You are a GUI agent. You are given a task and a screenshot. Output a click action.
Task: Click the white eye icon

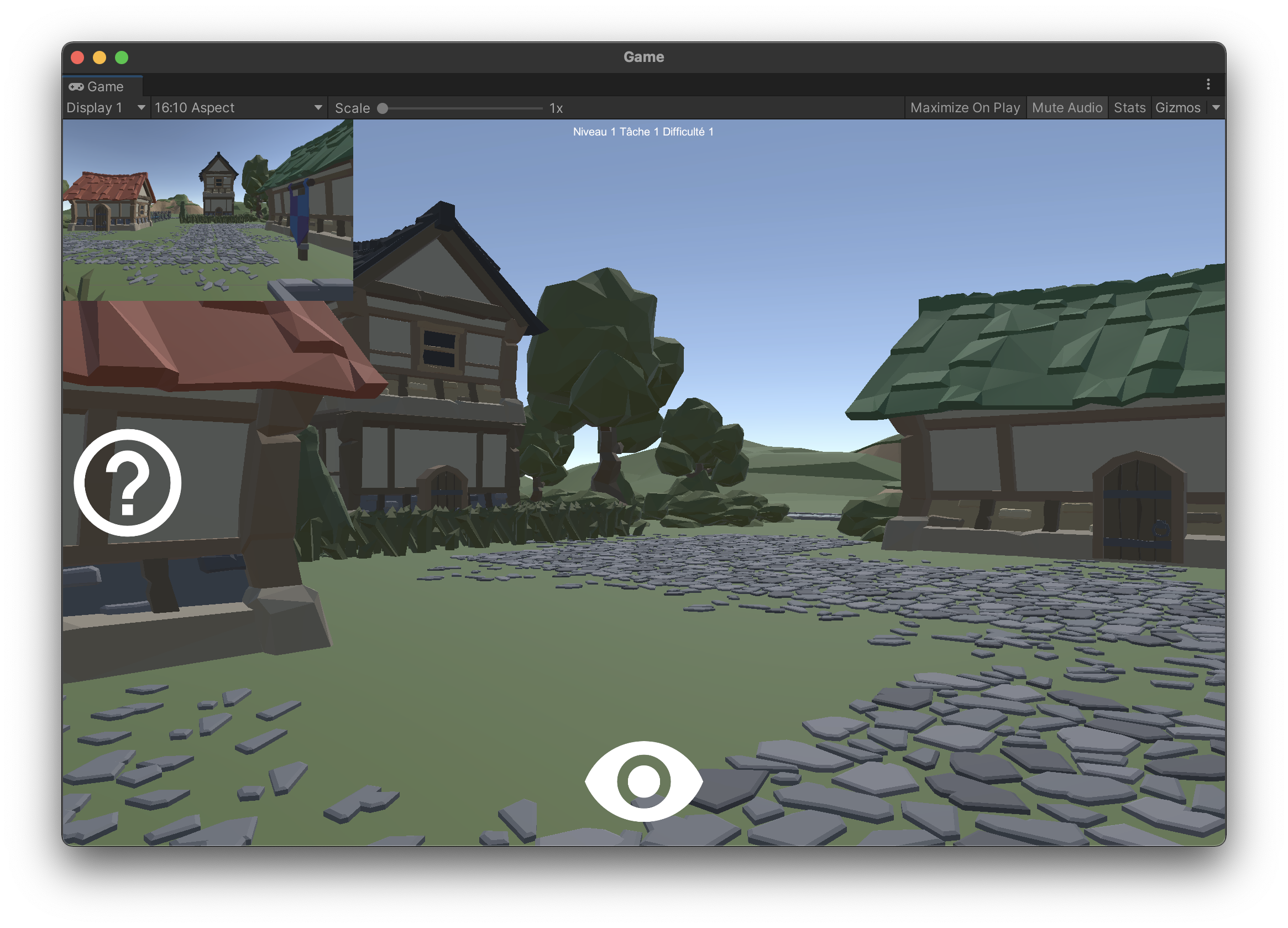(643, 781)
